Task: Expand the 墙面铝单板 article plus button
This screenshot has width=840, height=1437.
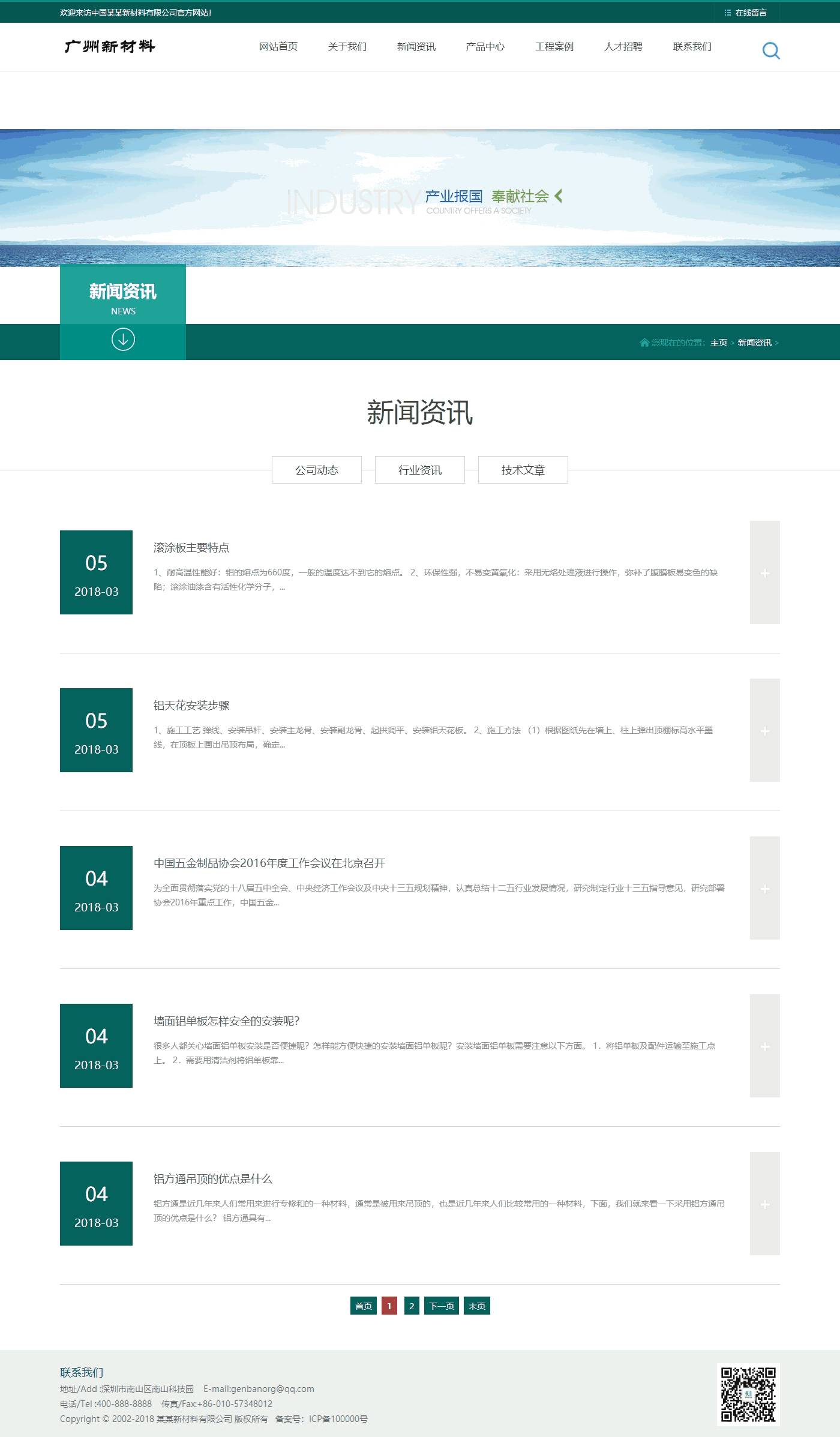Action: pos(765,1046)
